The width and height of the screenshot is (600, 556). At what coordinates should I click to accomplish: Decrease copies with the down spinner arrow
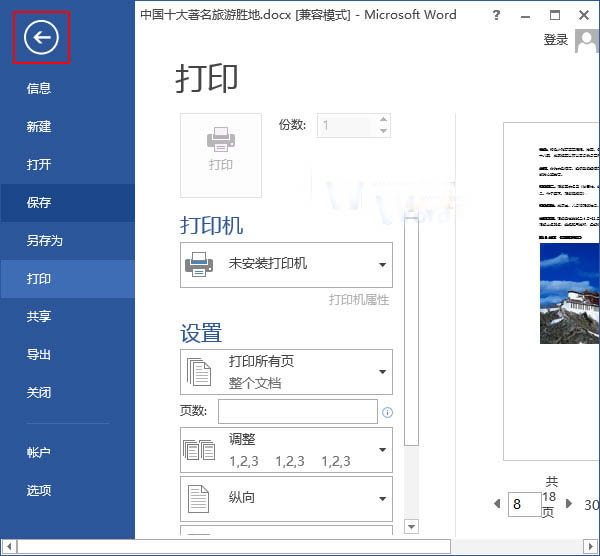(383, 131)
